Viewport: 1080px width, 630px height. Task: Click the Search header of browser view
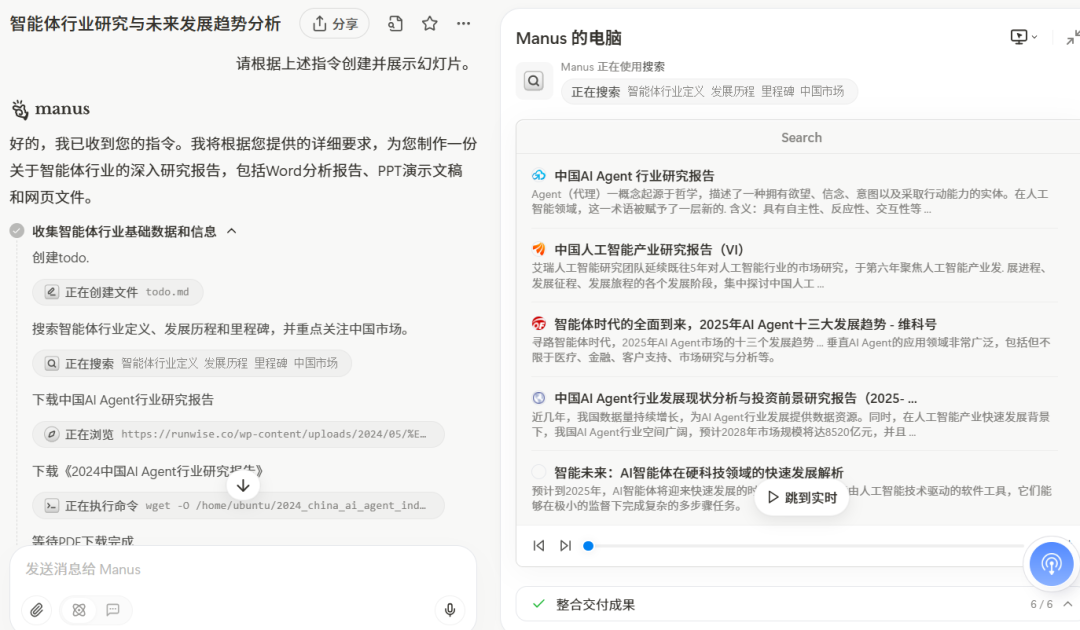[x=801, y=137]
